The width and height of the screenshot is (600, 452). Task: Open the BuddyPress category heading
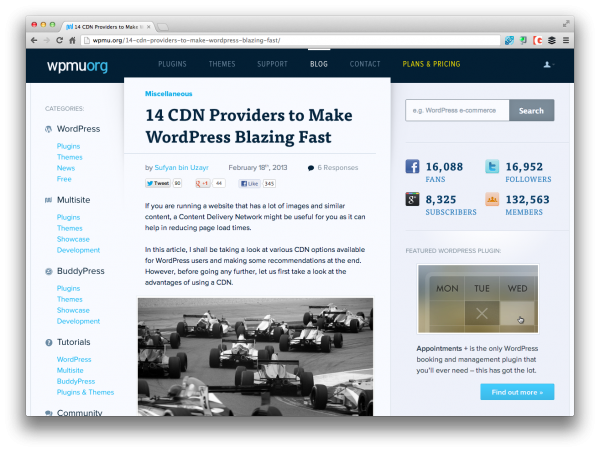click(x=81, y=271)
